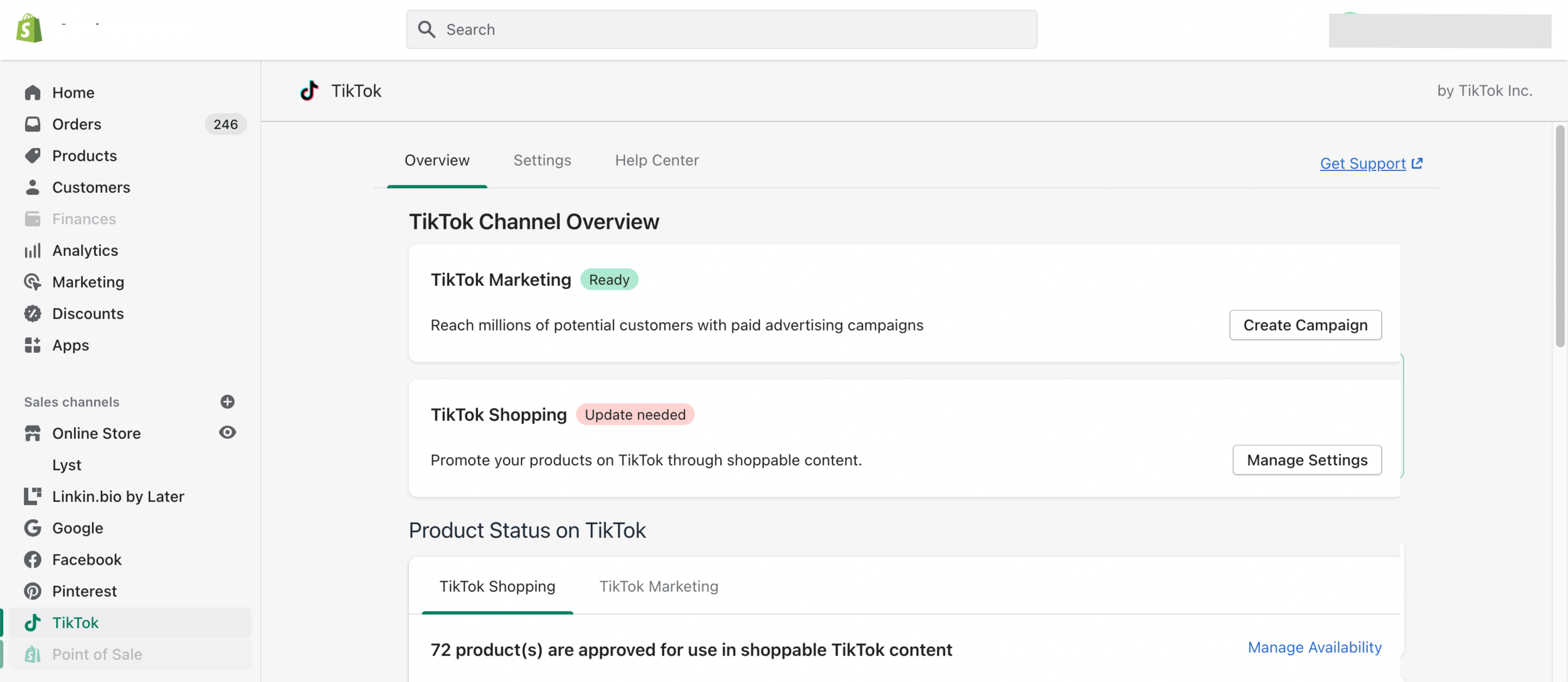Viewport: 1568px width, 682px height.
Task: Switch to the Settings tab
Action: (543, 160)
